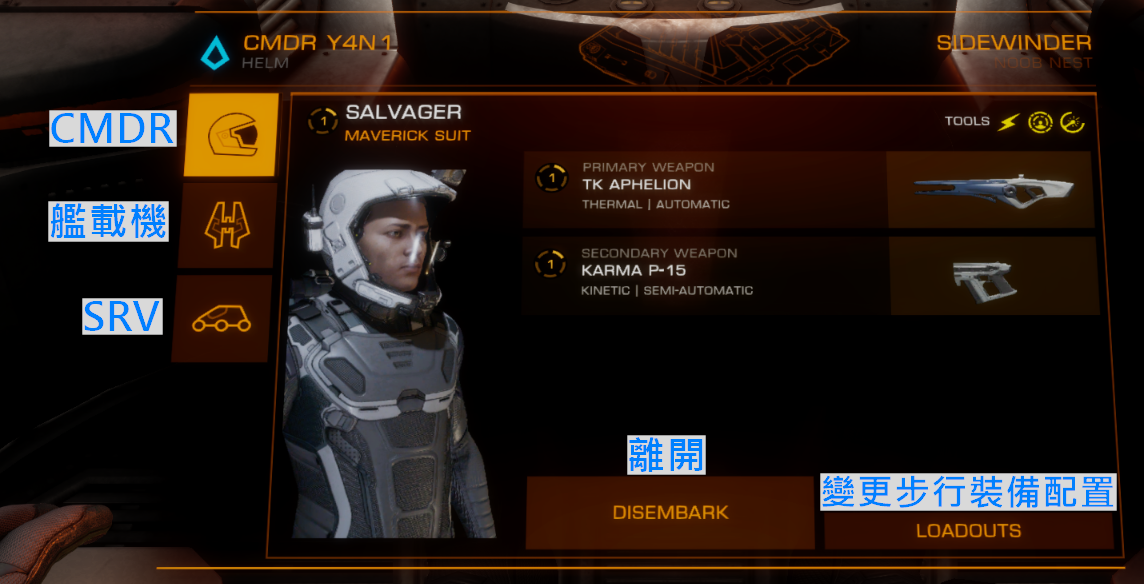Click the Sidewinder ship name label

(1014, 43)
